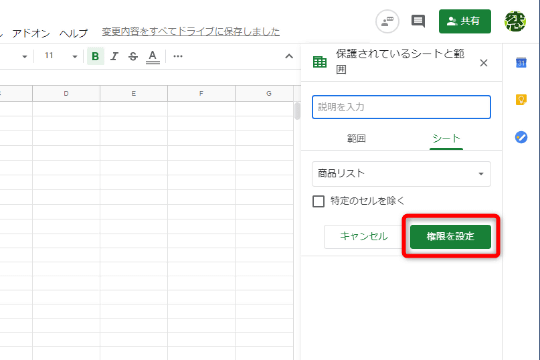Open text color picker
This screenshot has height=360, width=540.
[x=153, y=56]
